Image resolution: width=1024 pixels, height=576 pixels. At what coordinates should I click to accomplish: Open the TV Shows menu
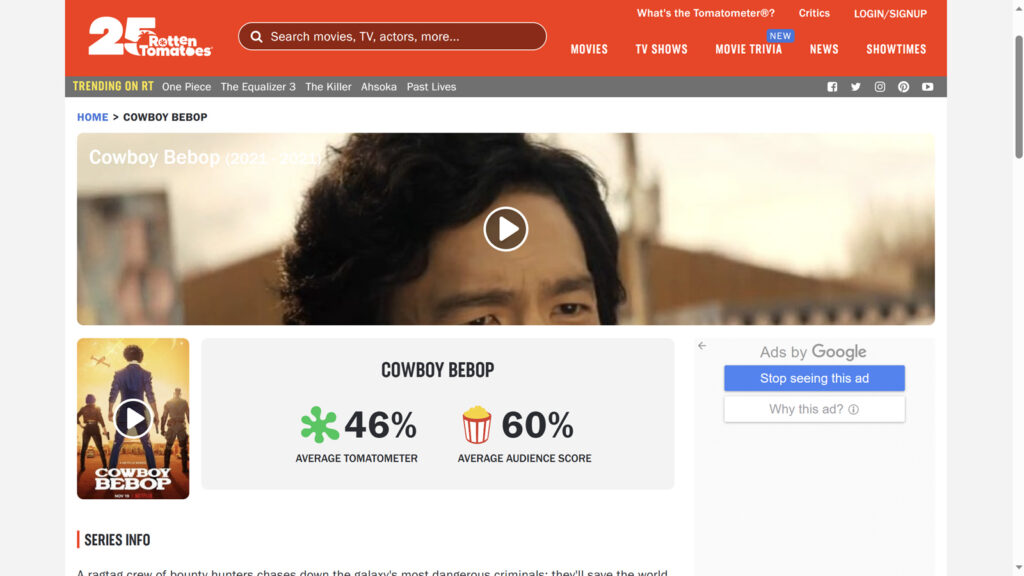click(661, 49)
